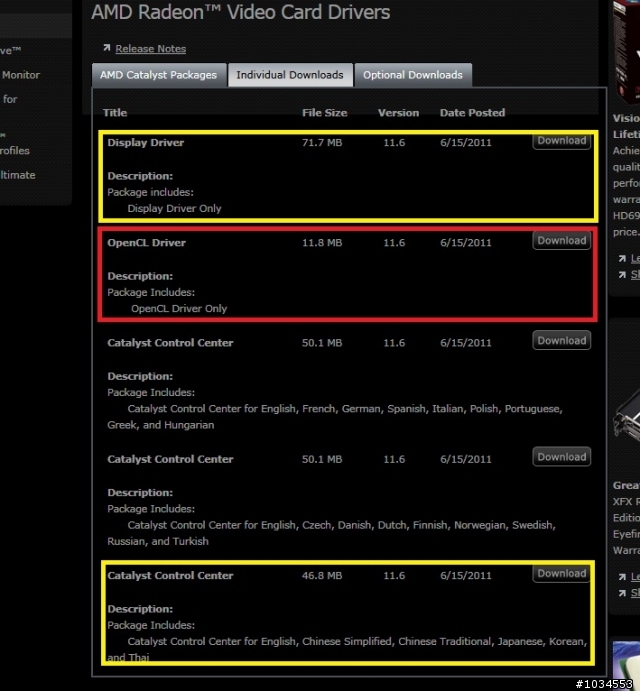Click the 'ltimate' item in left sidebar

18,175
